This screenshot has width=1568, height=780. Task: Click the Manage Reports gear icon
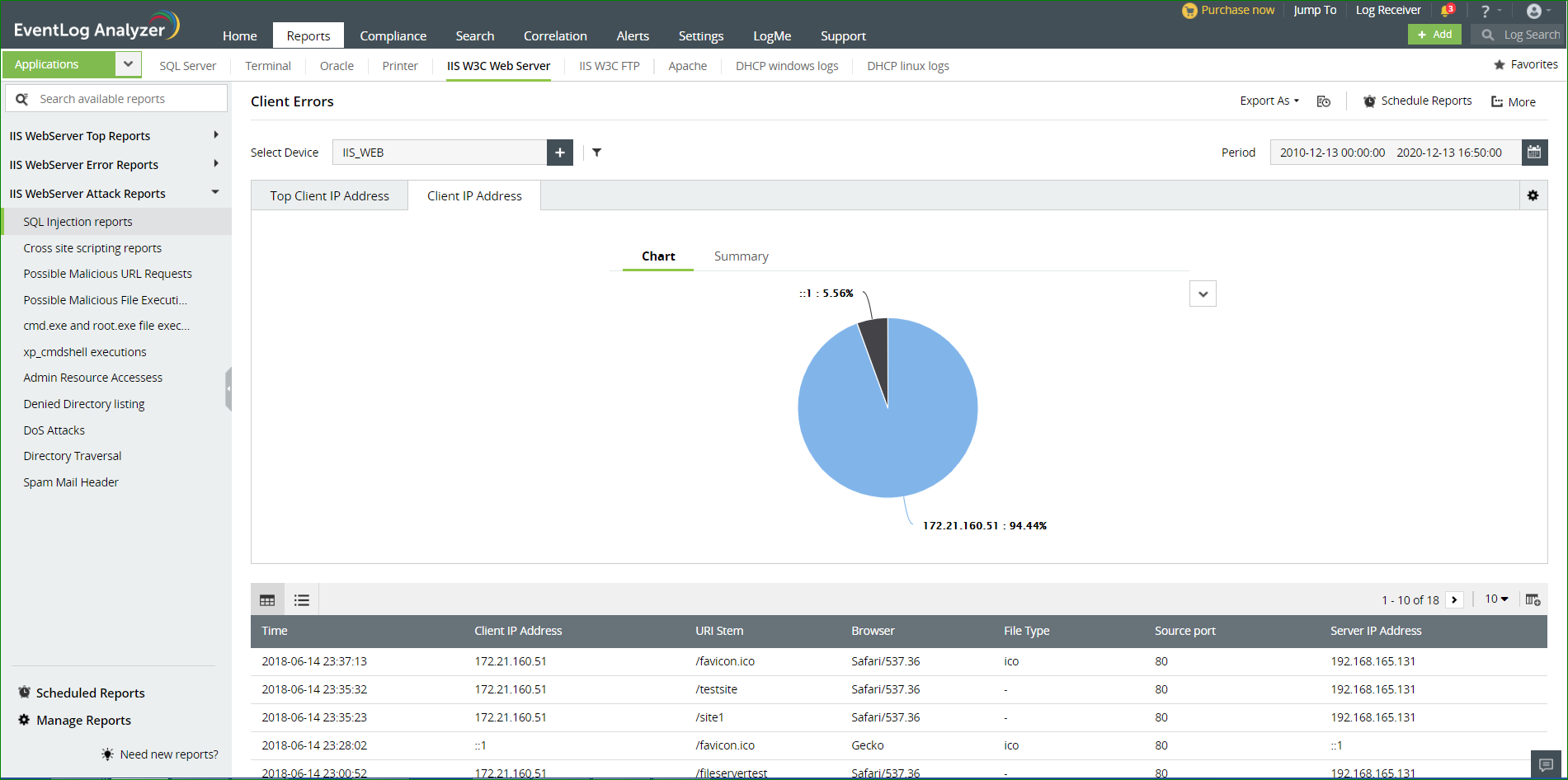(x=24, y=720)
